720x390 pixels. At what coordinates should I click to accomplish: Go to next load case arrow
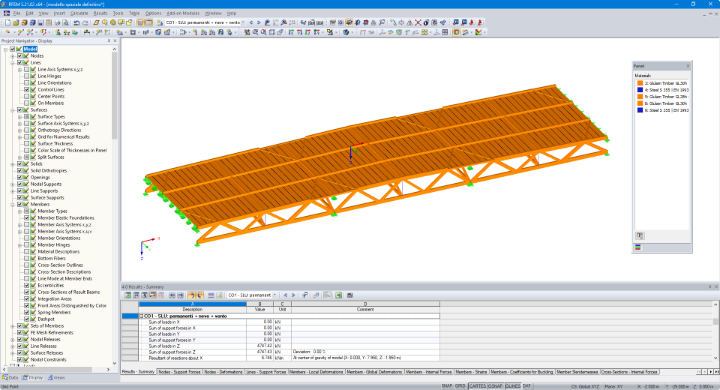[x=259, y=23]
